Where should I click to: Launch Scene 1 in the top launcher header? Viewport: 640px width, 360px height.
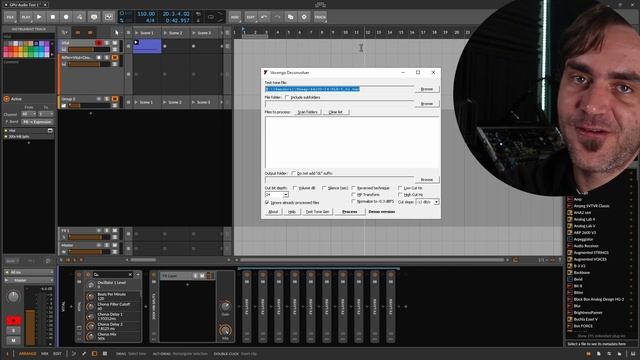(147, 33)
